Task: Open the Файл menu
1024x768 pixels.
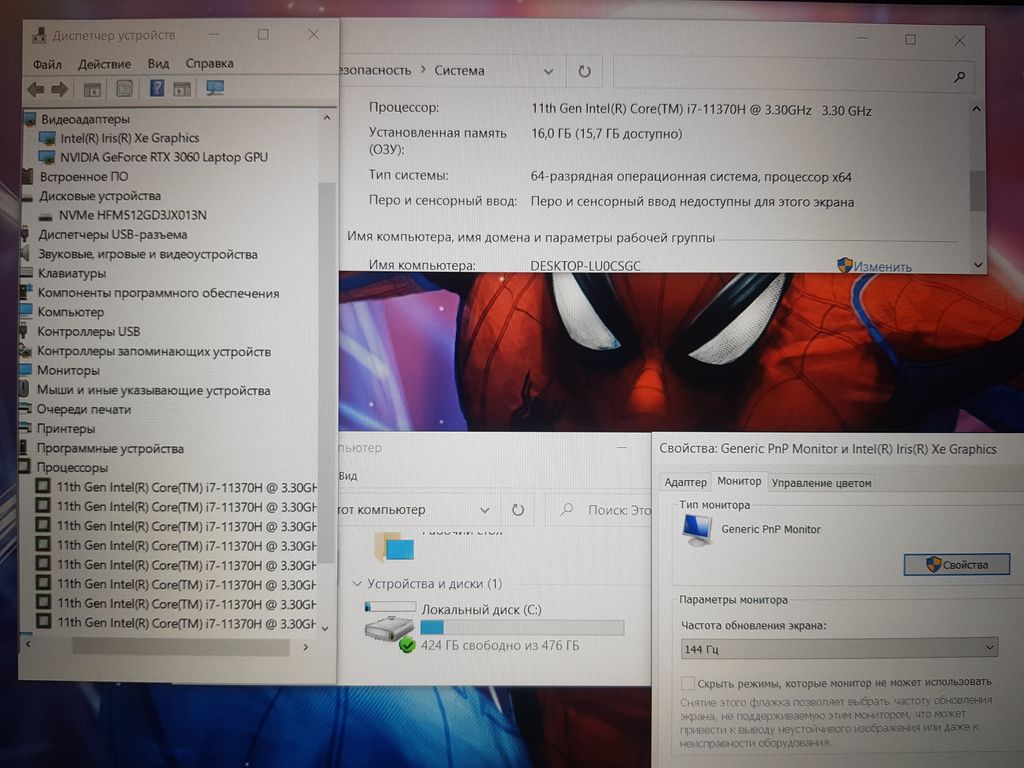Action: click(x=47, y=65)
